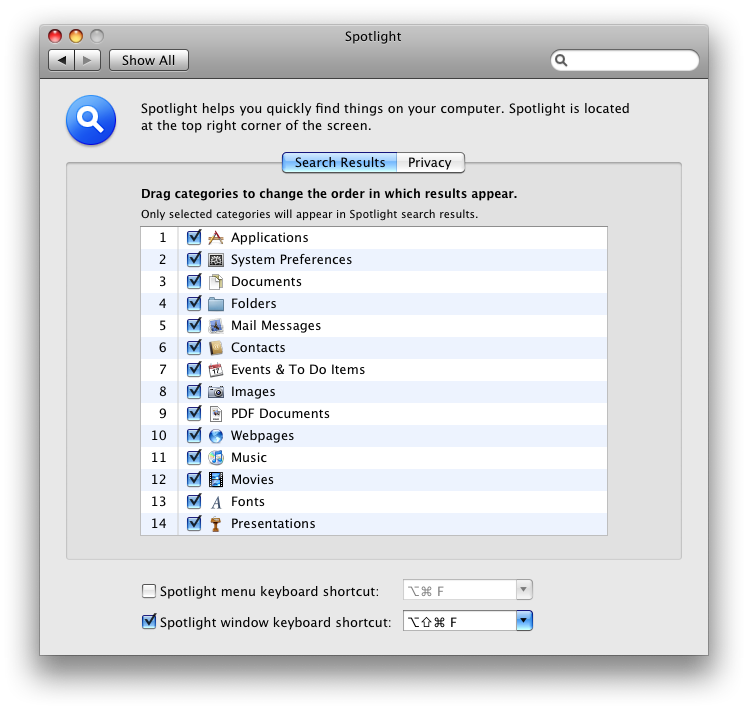Click the large blue Spotlight magnifier icon
748x710 pixels.
tap(91, 121)
